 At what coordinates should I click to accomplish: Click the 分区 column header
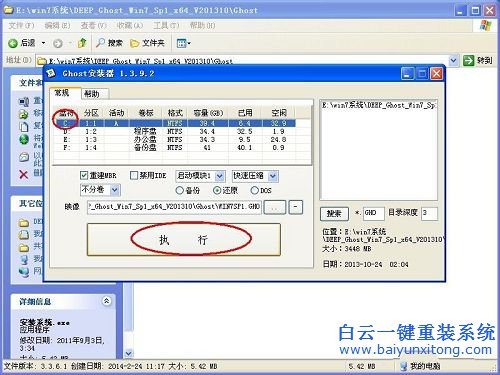pos(92,113)
